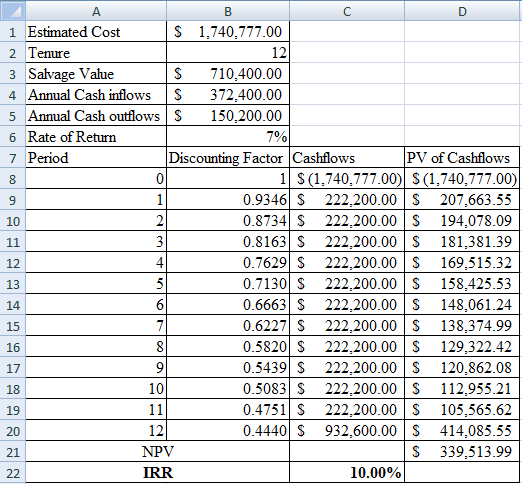Select PV value $158,425.53

pos(462,284)
